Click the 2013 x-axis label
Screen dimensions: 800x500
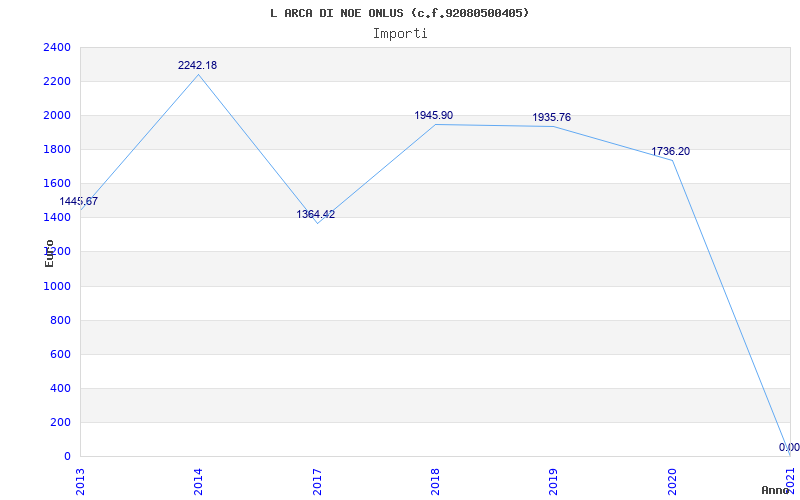coord(80,482)
